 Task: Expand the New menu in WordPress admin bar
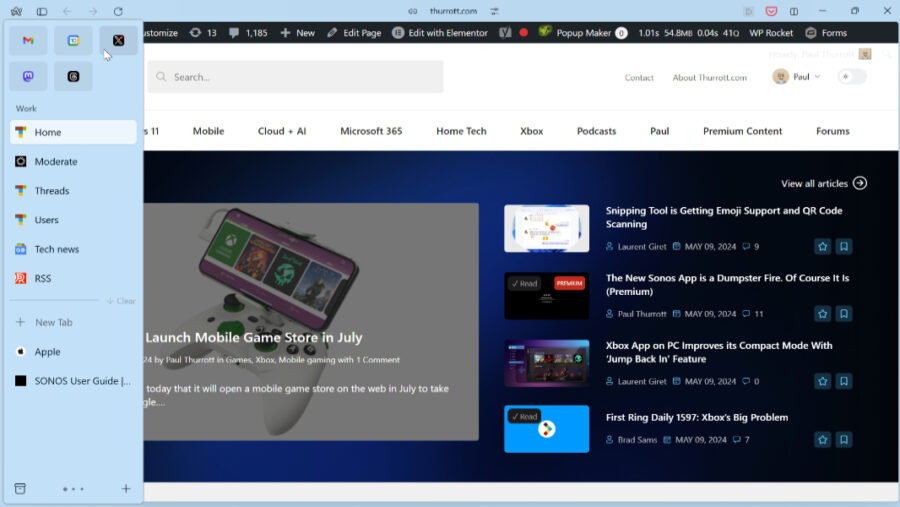(299, 33)
